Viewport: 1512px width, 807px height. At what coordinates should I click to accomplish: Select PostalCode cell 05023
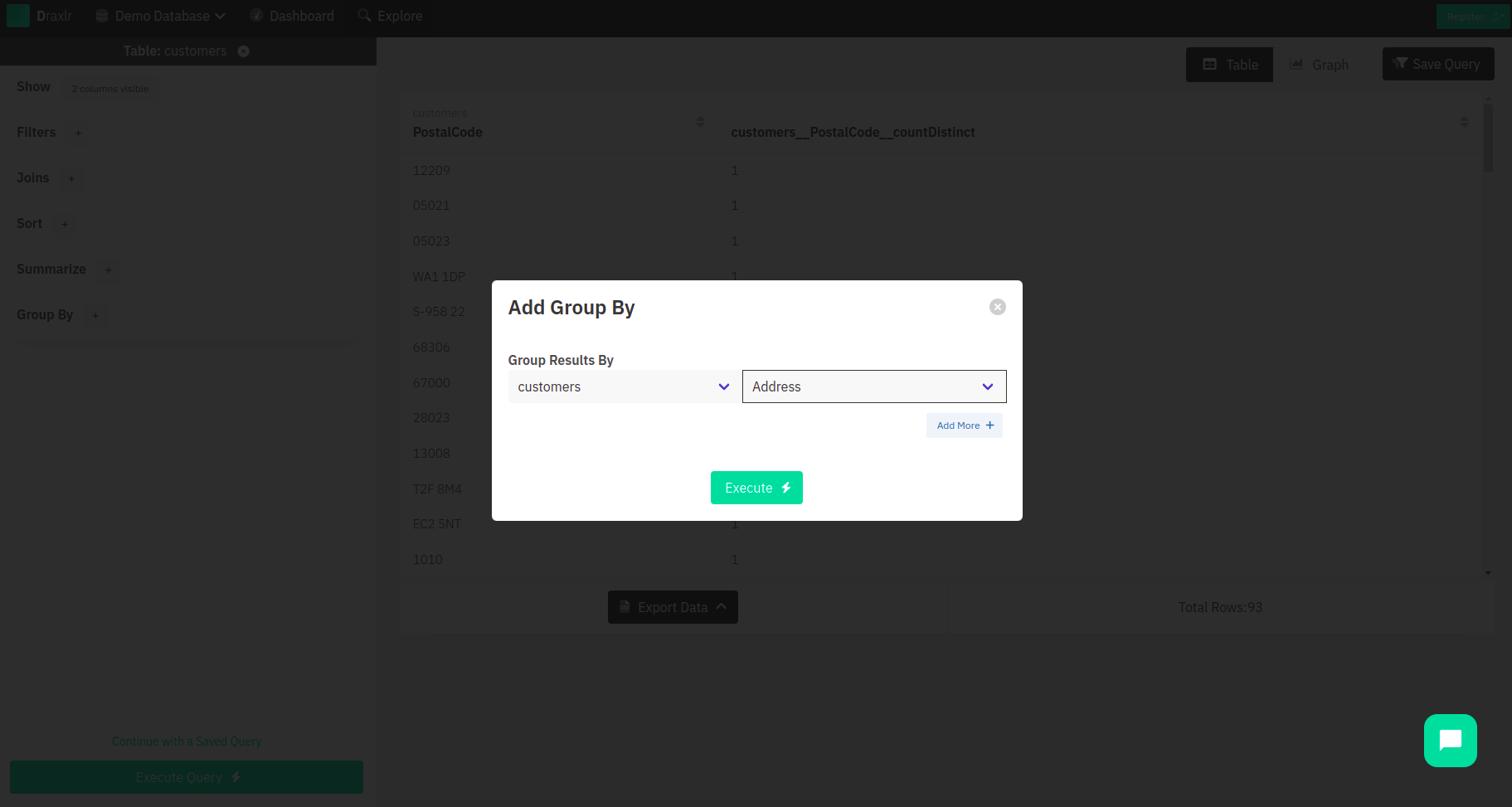(431, 241)
